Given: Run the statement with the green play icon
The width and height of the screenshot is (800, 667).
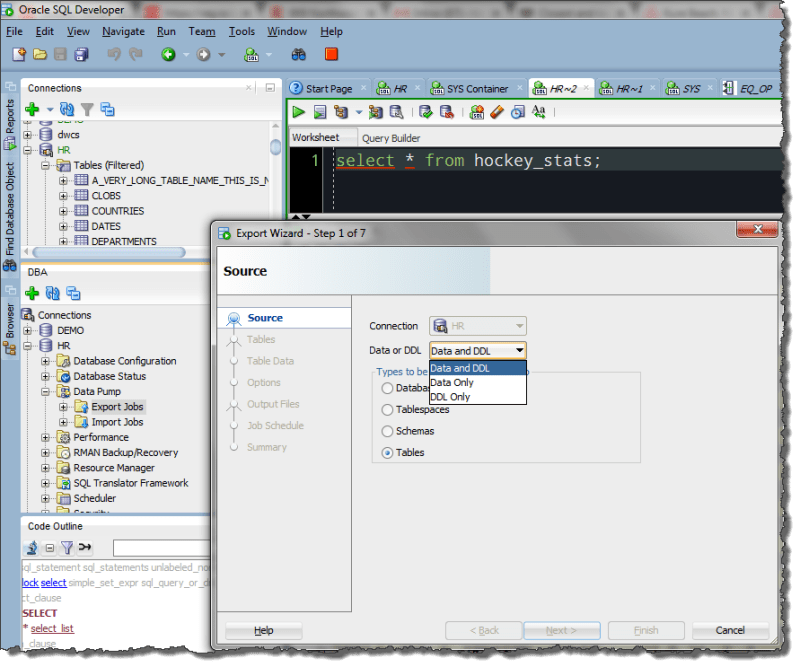Looking at the screenshot, I should (x=299, y=112).
